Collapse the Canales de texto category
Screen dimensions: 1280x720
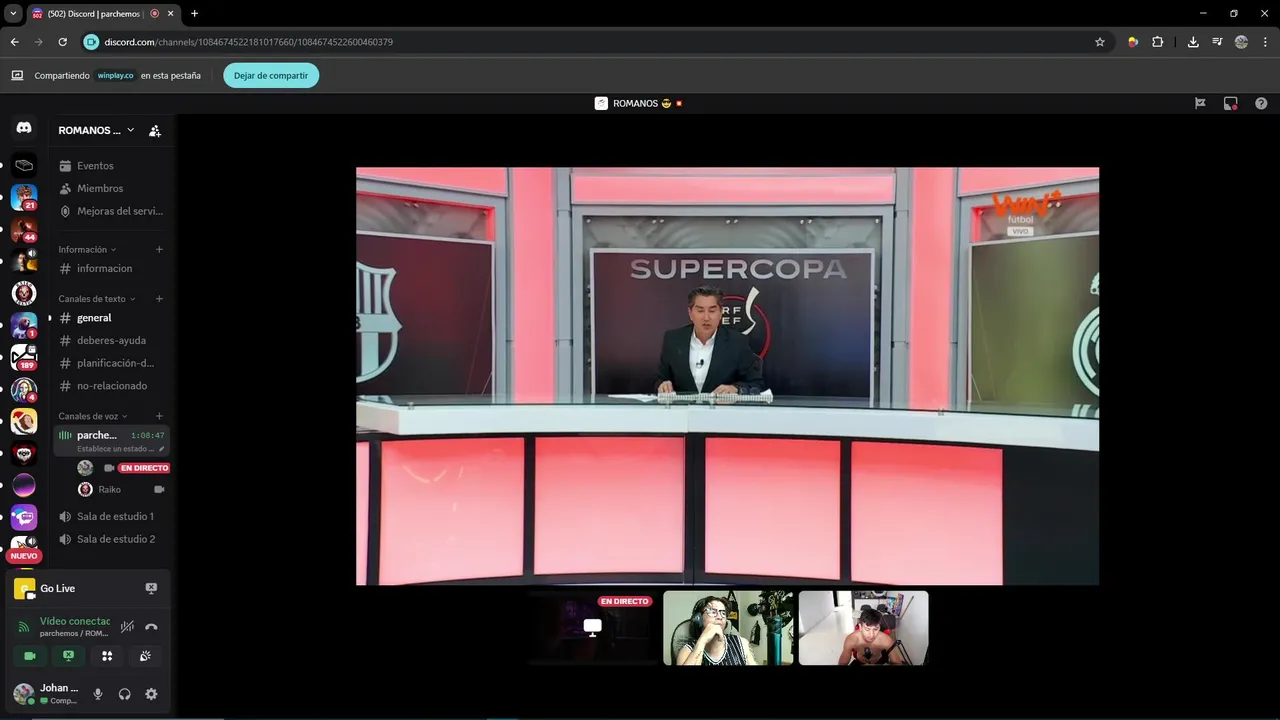[x=97, y=299]
